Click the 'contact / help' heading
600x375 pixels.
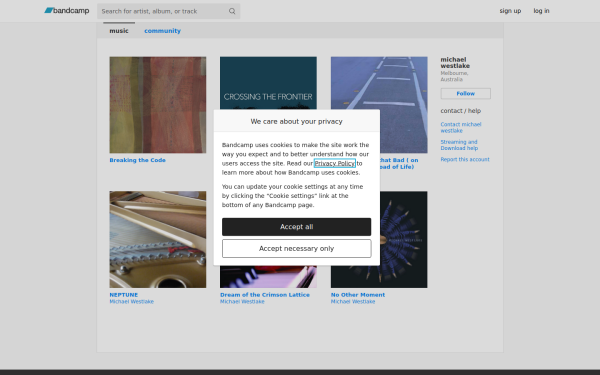point(461,111)
